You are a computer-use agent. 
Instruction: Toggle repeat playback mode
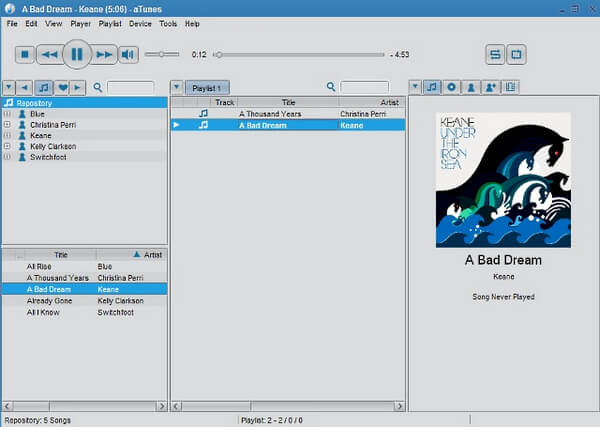click(x=516, y=54)
